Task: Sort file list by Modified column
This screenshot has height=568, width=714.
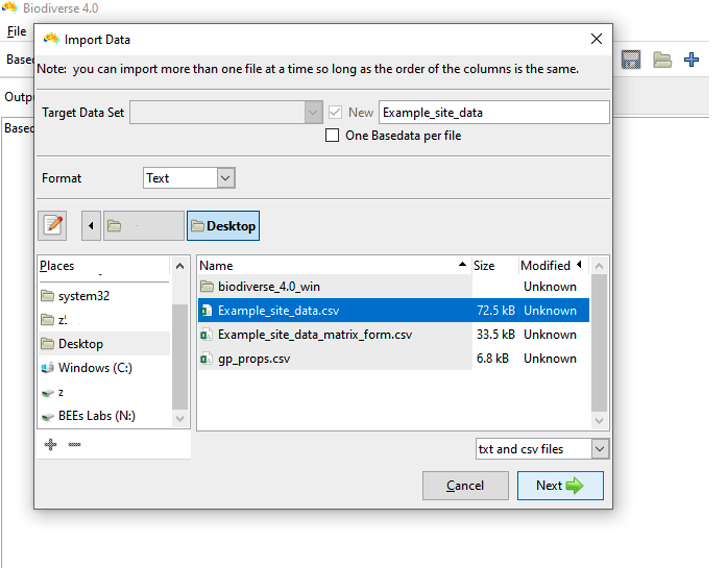Action: (553, 265)
